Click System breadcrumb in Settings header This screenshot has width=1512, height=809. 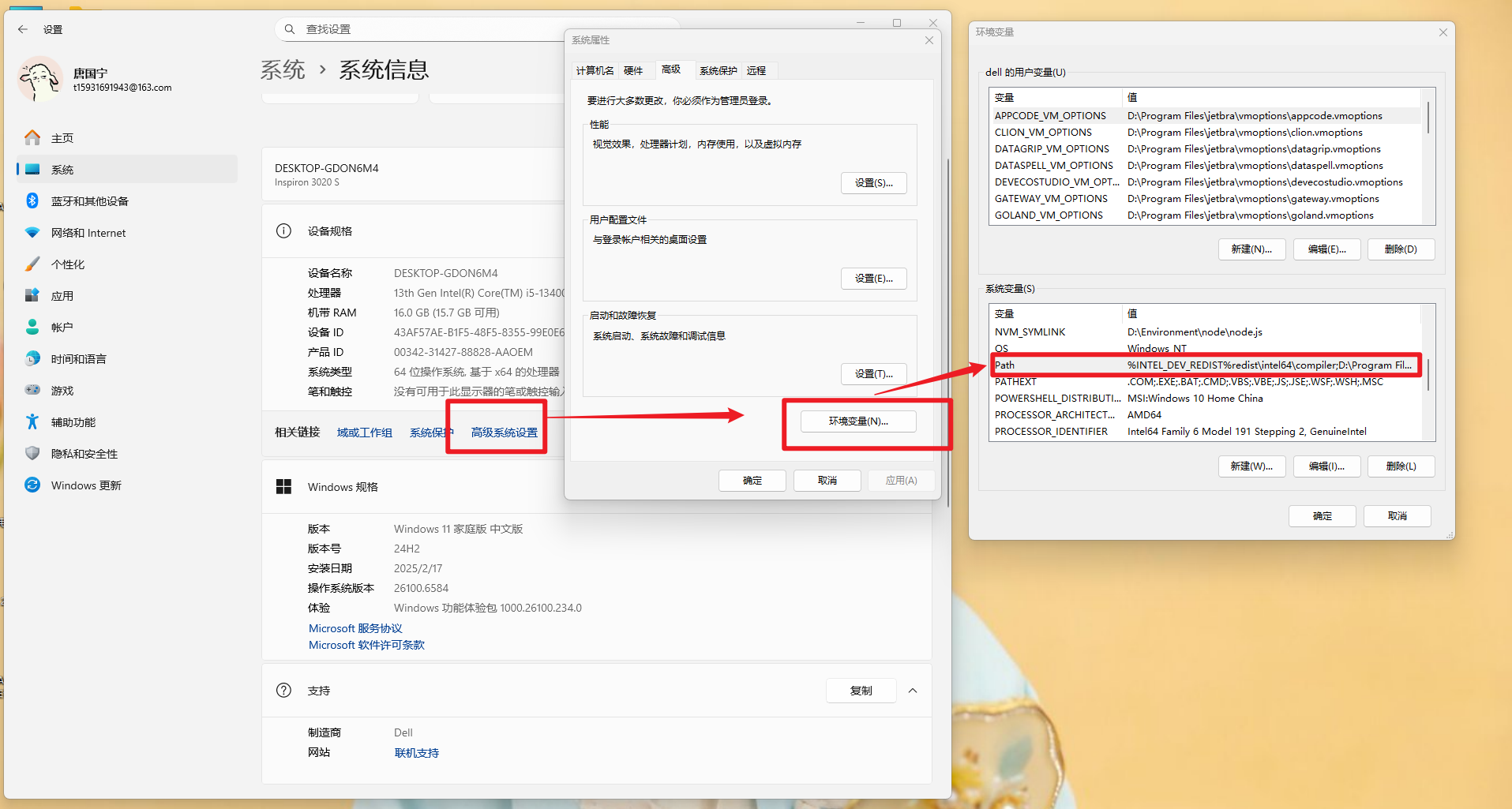(283, 70)
